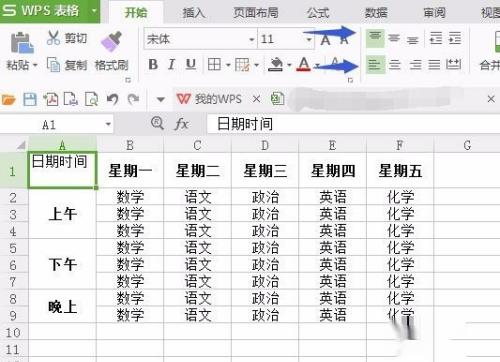Toggle Underline formatting
Image resolution: width=500 pixels, height=362 pixels.
(191, 64)
